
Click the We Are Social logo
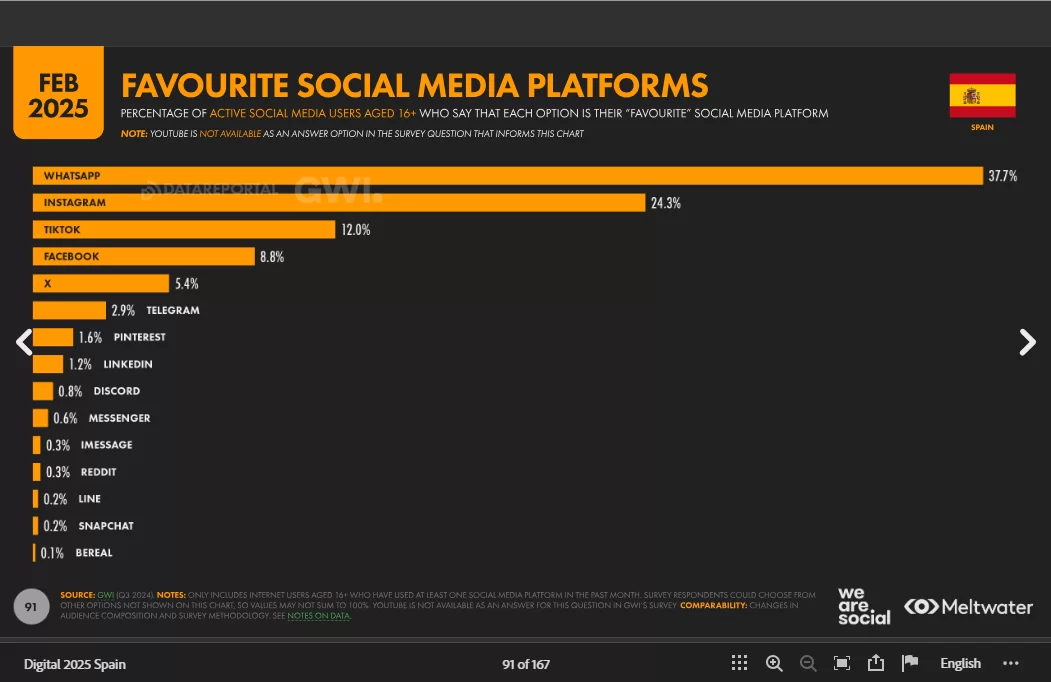coord(864,606)
